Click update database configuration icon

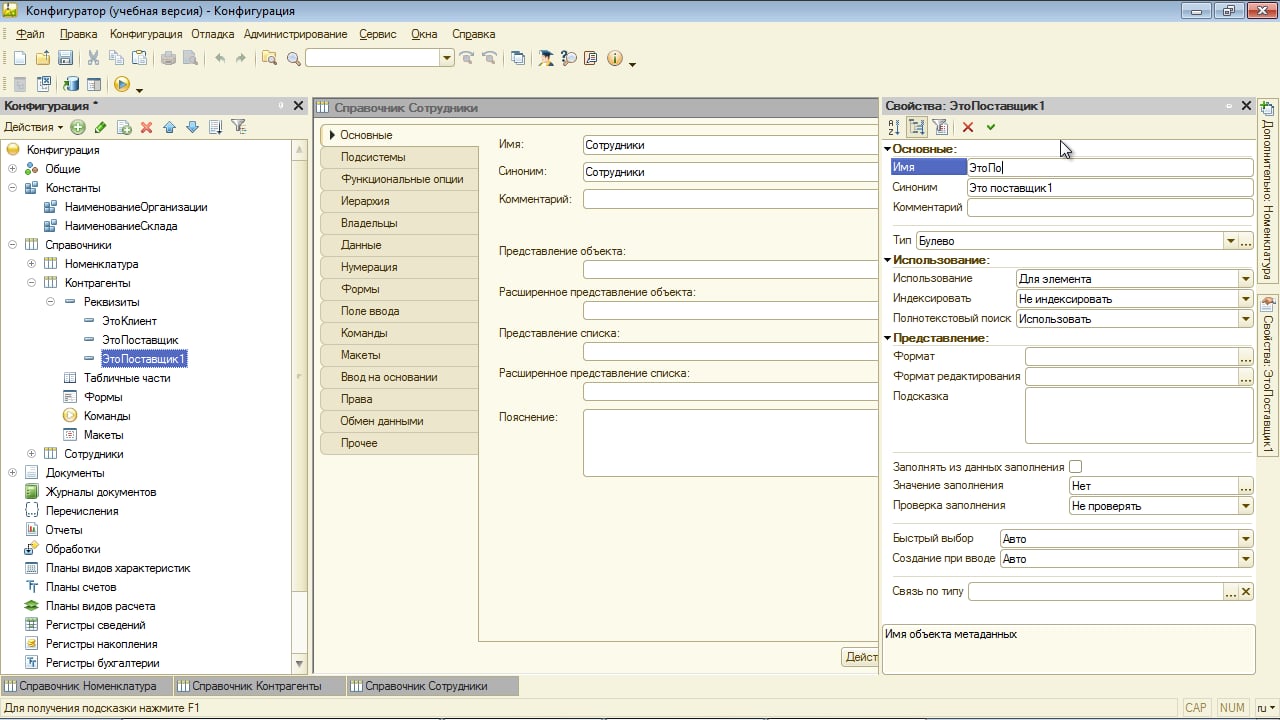(x=71, y=85)
